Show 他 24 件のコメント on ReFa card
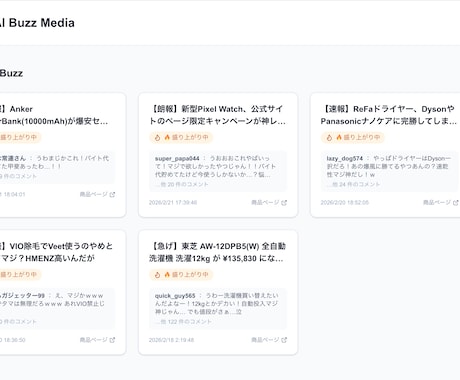460x380 pixels. click(353, 184)
